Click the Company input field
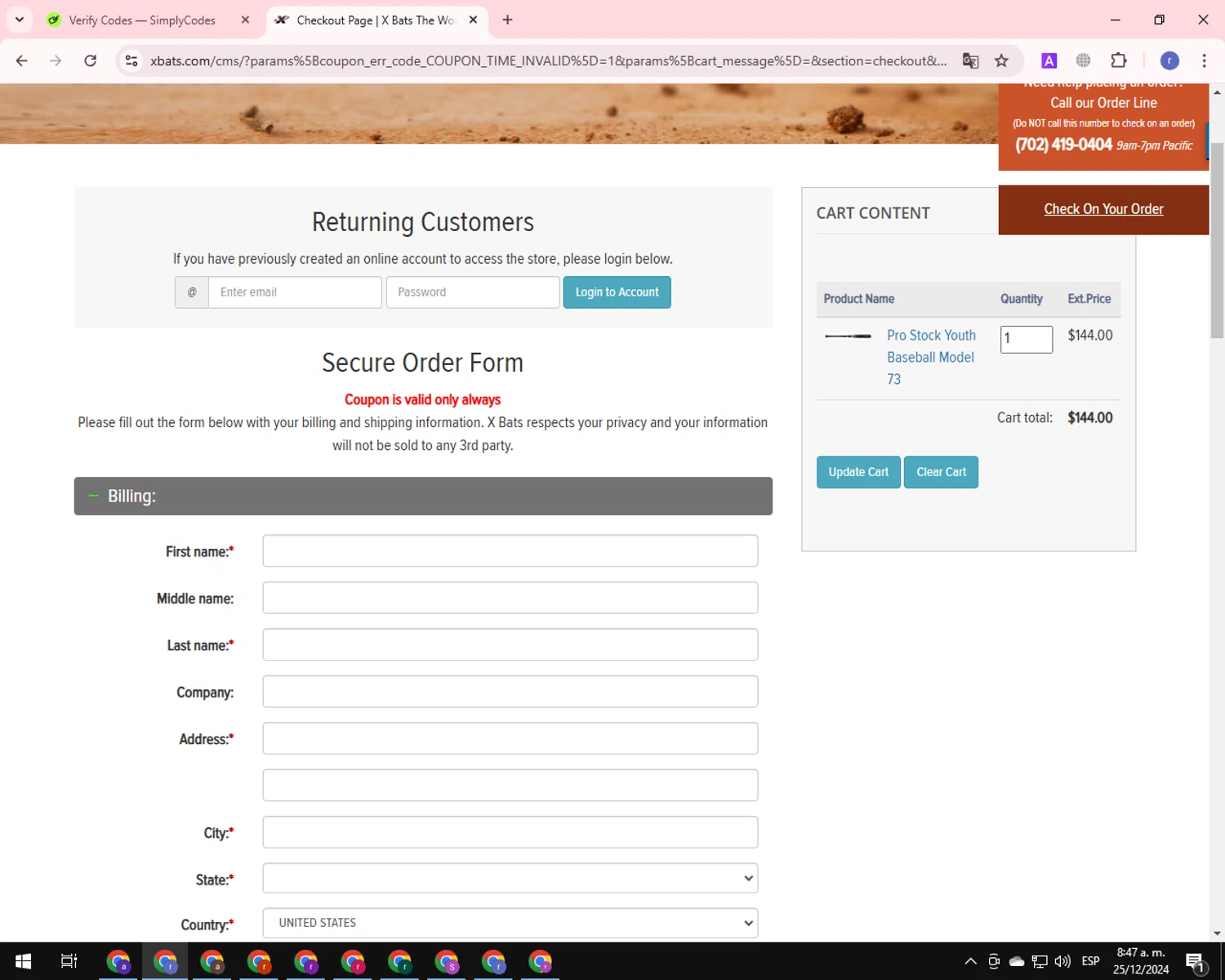The width and height of the screenshot is (1225, 980). [510, 692]
